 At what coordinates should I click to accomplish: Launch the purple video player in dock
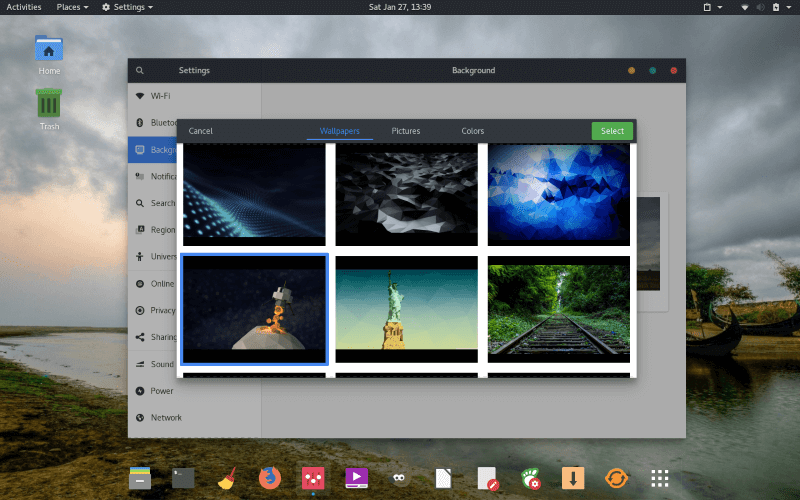(356, 478)
